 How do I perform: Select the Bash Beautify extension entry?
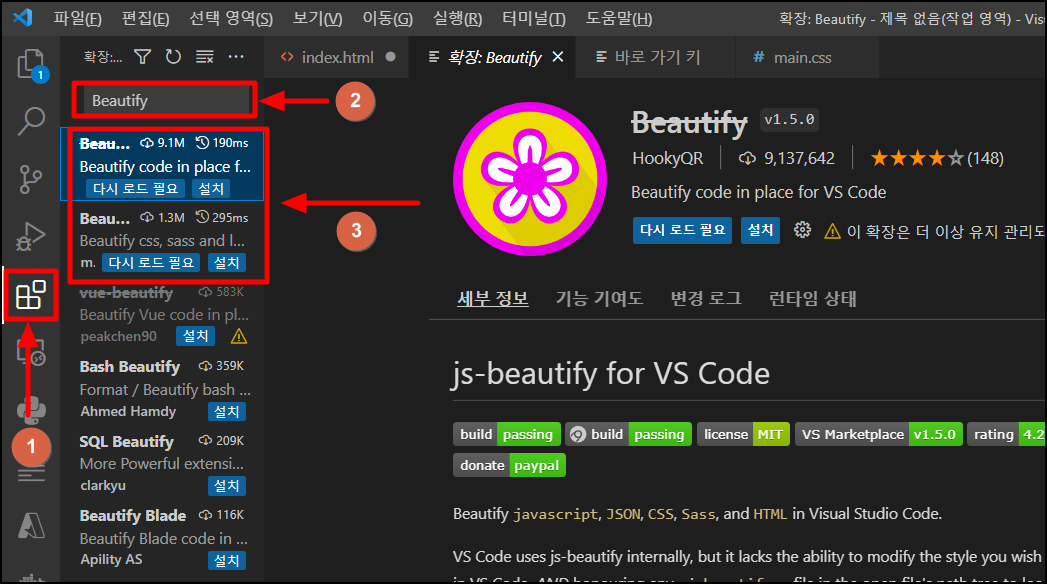(x=163, y=389)
